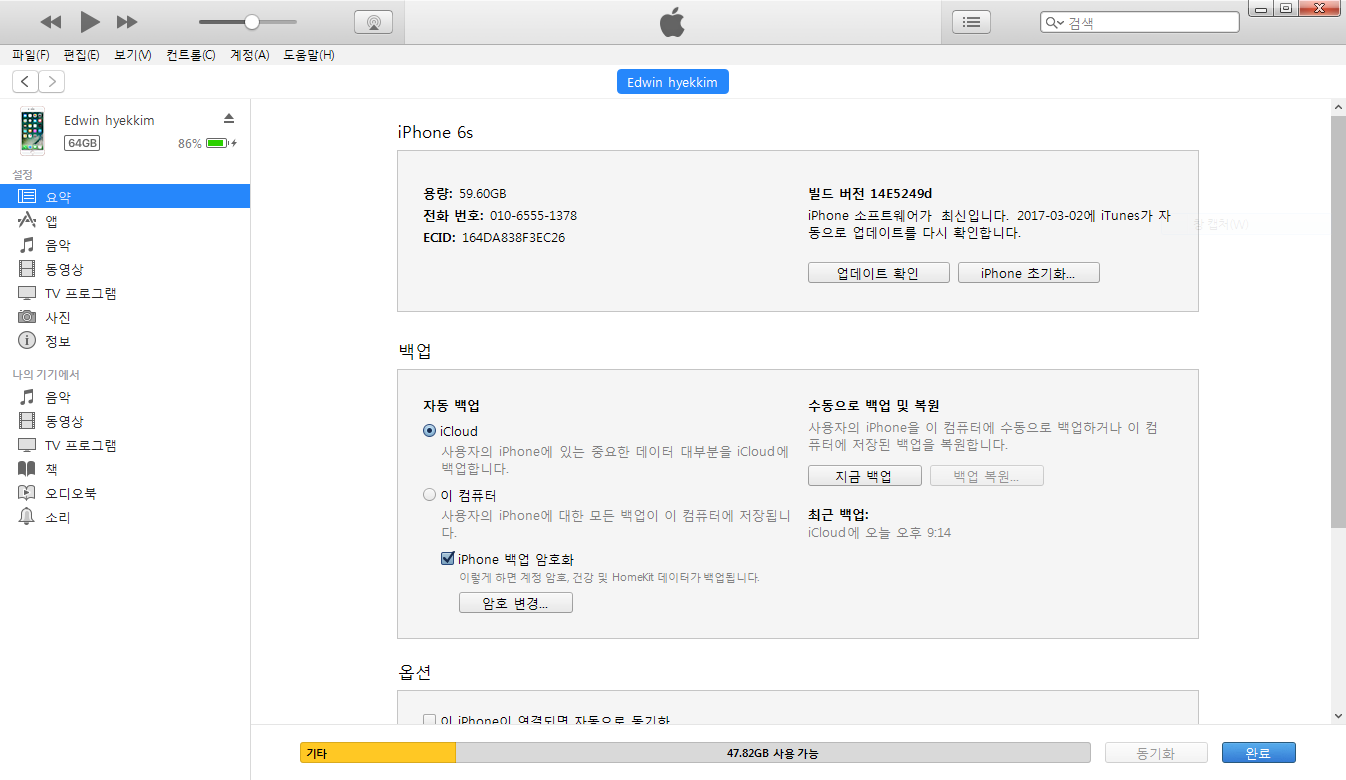1346x780 pixels.
Task: Click the 빌드 버전 14E5249d text
Action: [x=870, y=193]
